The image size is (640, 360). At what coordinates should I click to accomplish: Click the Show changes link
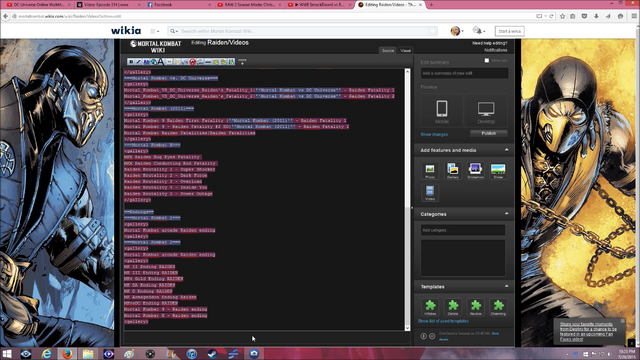pos(434,134)
